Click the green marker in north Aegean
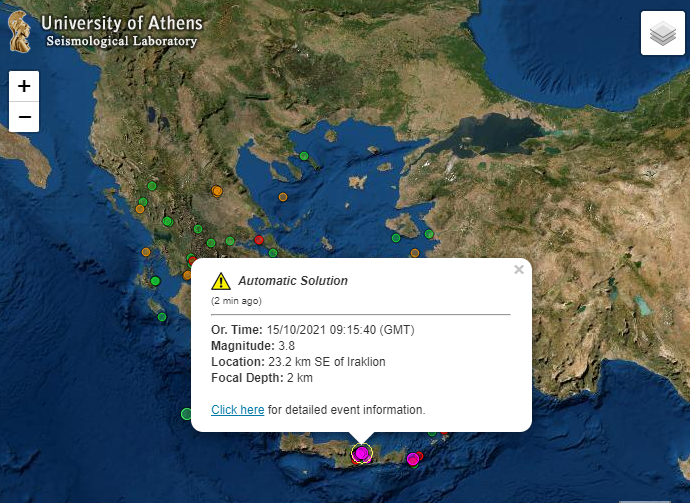 304,156
